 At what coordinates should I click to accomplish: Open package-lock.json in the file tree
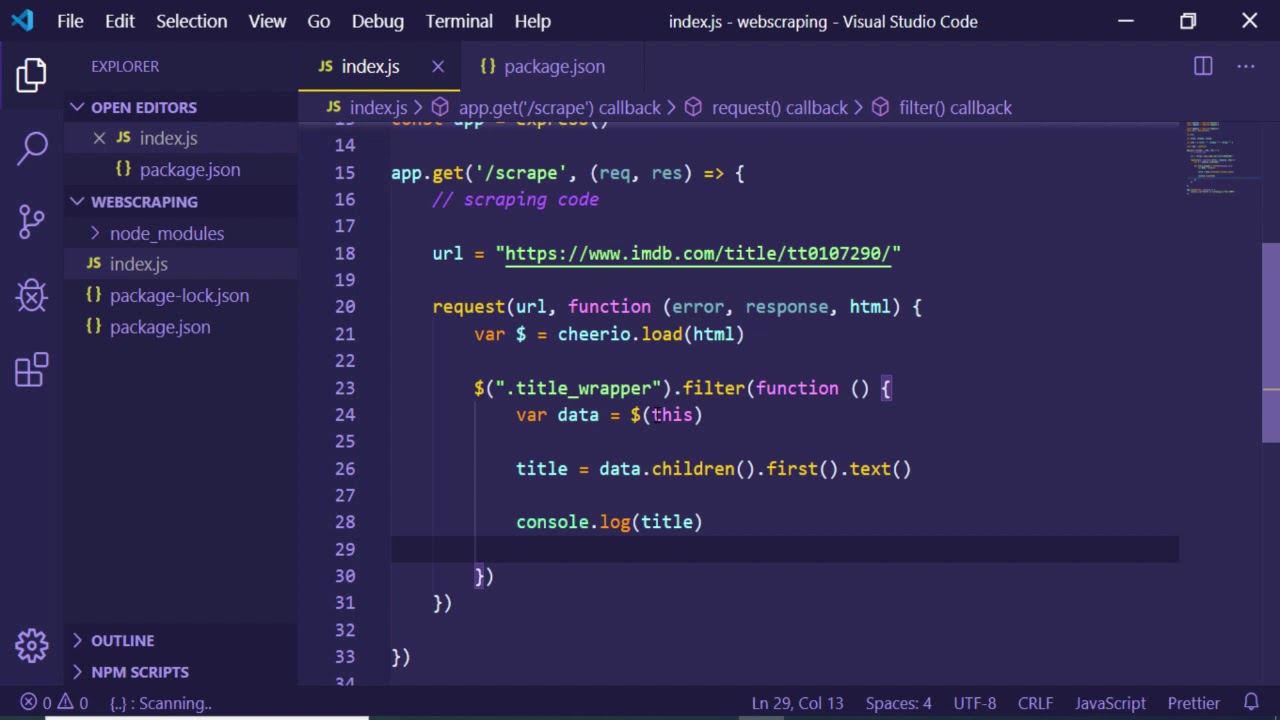click(179, 295)
